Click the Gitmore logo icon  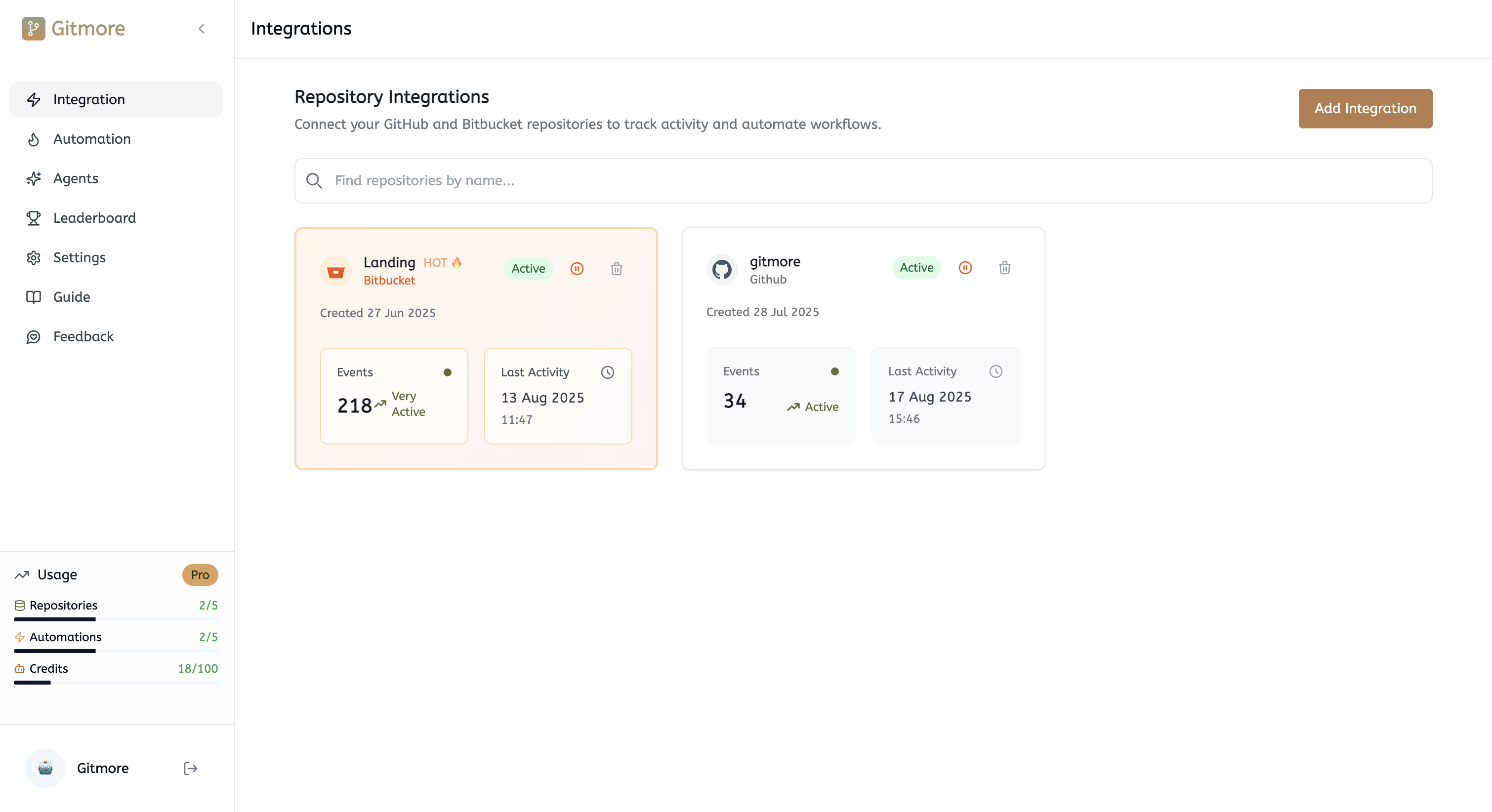tap(33, 28)
